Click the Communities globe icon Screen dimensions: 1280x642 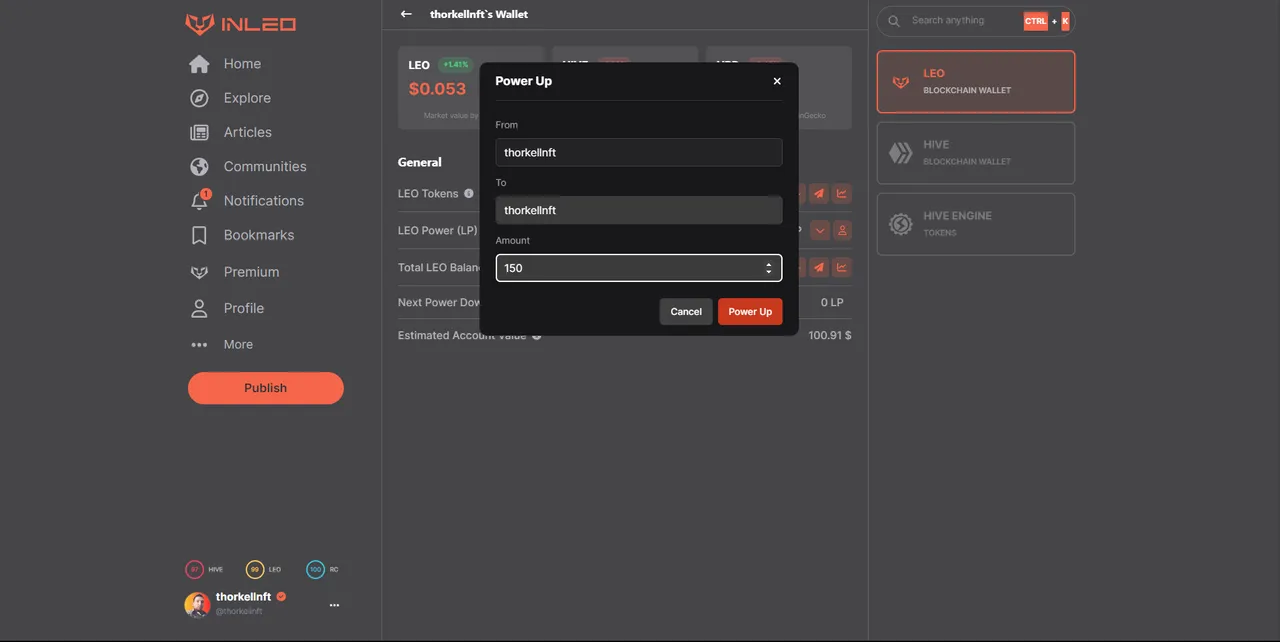199,166
